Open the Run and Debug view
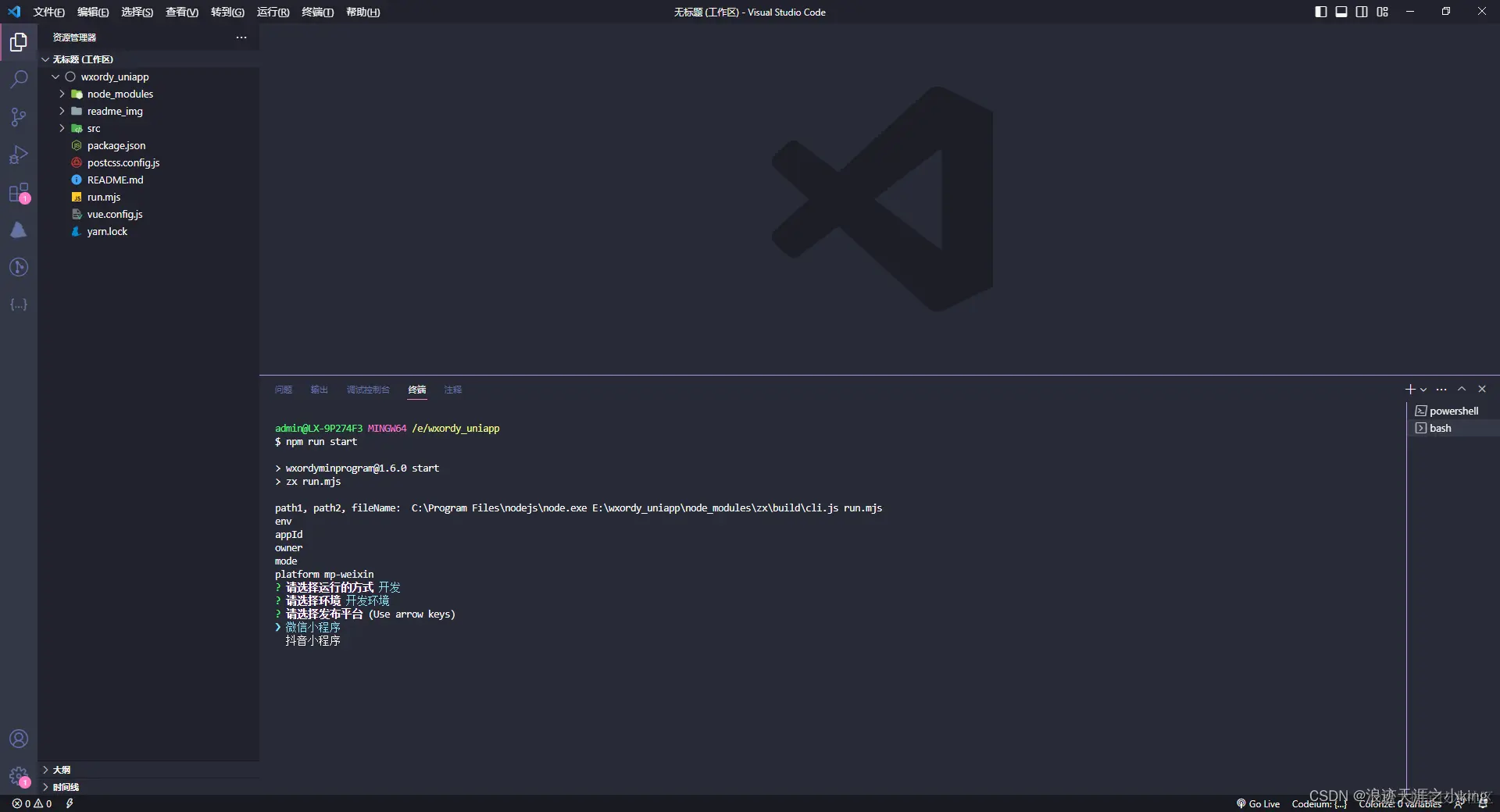The height and width of the screenshot is (812, 1500). pyautogui.click(x=19, y=155)
